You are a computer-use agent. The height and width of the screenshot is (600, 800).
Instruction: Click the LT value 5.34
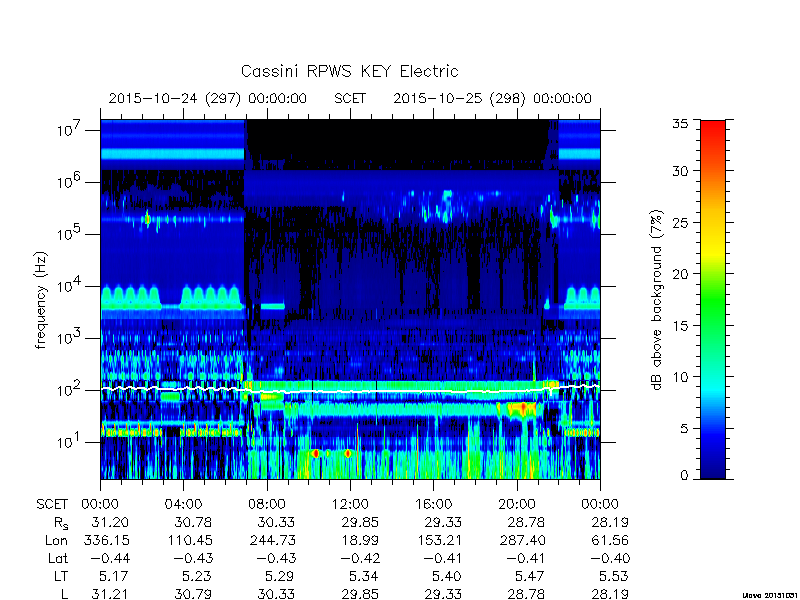(x=364, y=577)
